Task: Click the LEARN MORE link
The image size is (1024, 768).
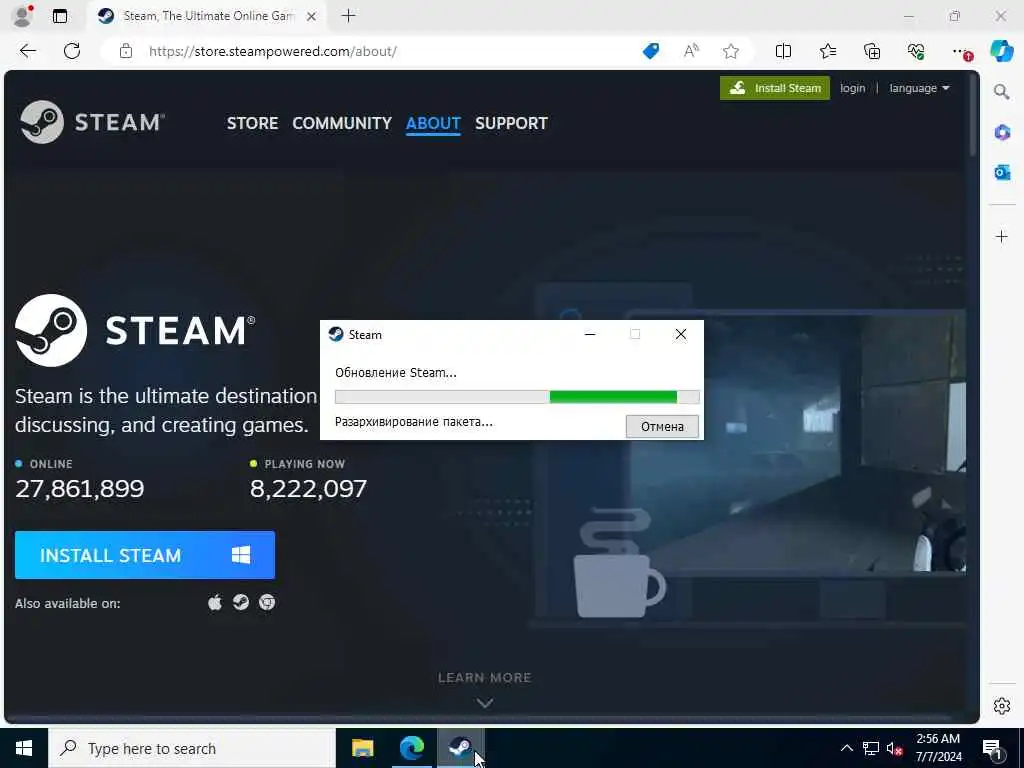Action: 485,678
